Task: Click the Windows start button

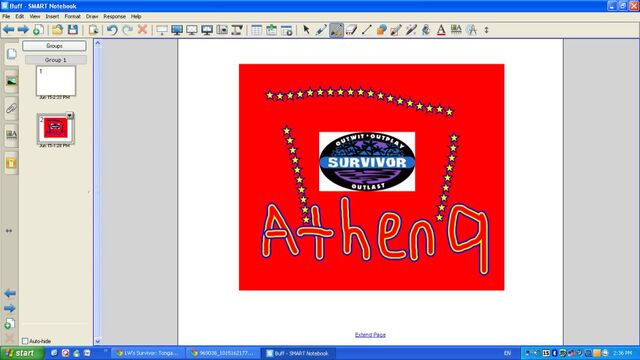Action: (21, 353)
